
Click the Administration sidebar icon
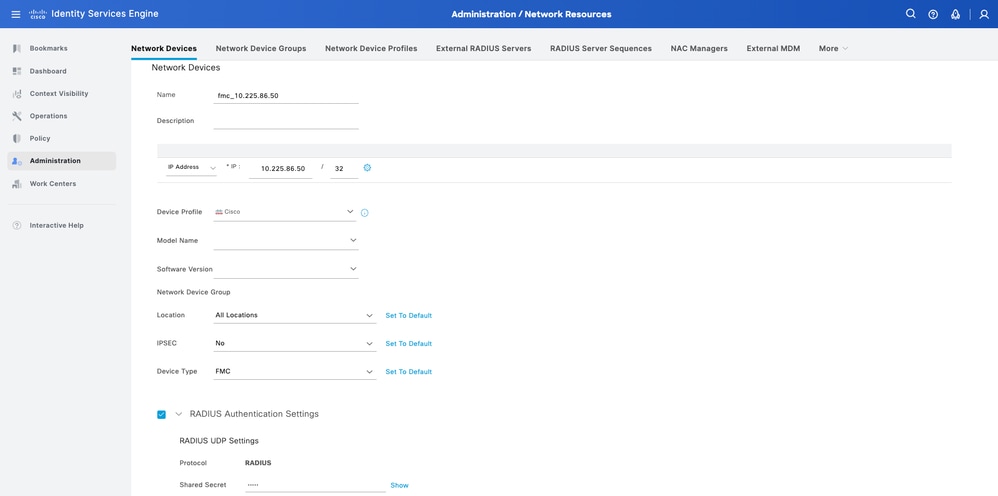pyautogui.click(x=17, y=161)
